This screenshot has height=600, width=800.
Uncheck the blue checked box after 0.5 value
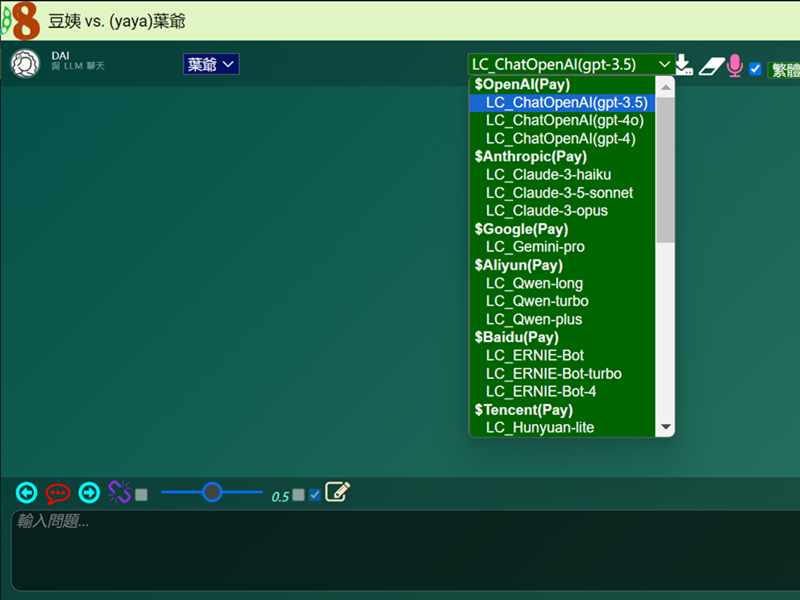point(315,494)
